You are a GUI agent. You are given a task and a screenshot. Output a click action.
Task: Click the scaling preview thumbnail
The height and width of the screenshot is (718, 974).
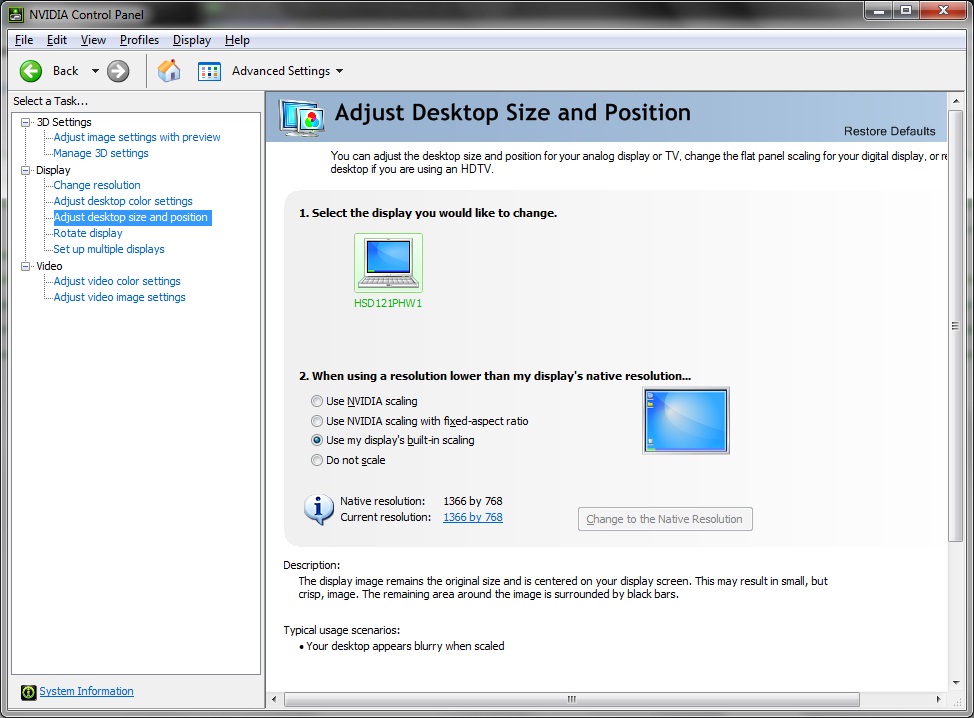(x=686, y=420)
